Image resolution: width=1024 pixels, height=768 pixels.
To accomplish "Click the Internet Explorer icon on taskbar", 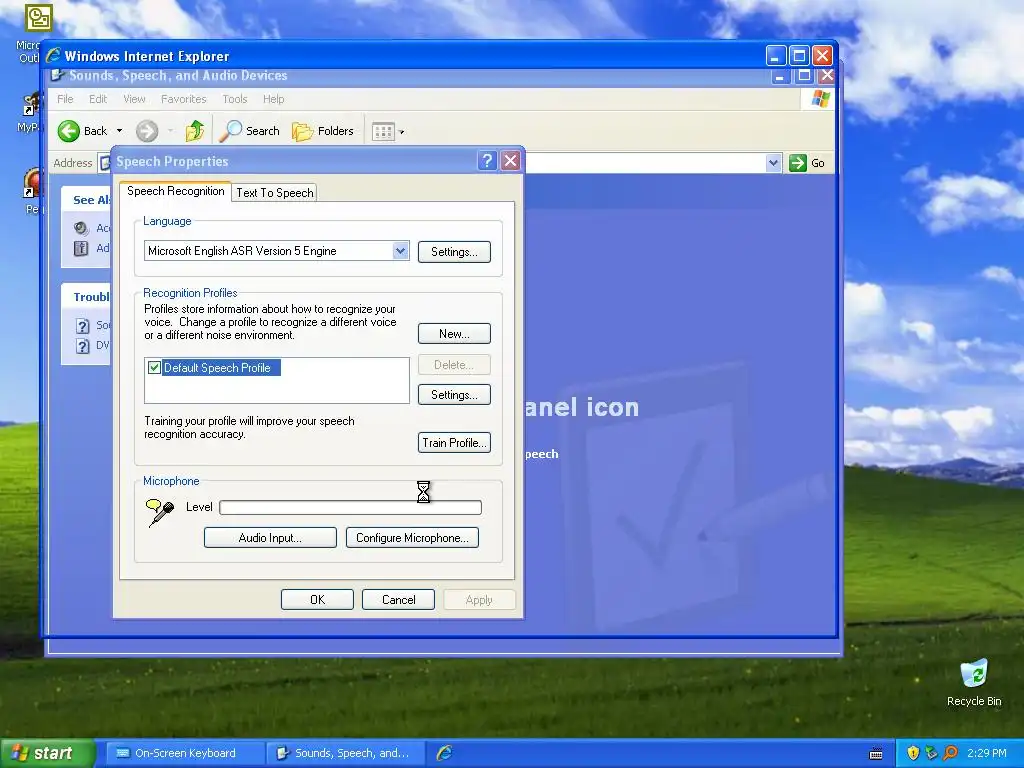I will coord(445,753).
